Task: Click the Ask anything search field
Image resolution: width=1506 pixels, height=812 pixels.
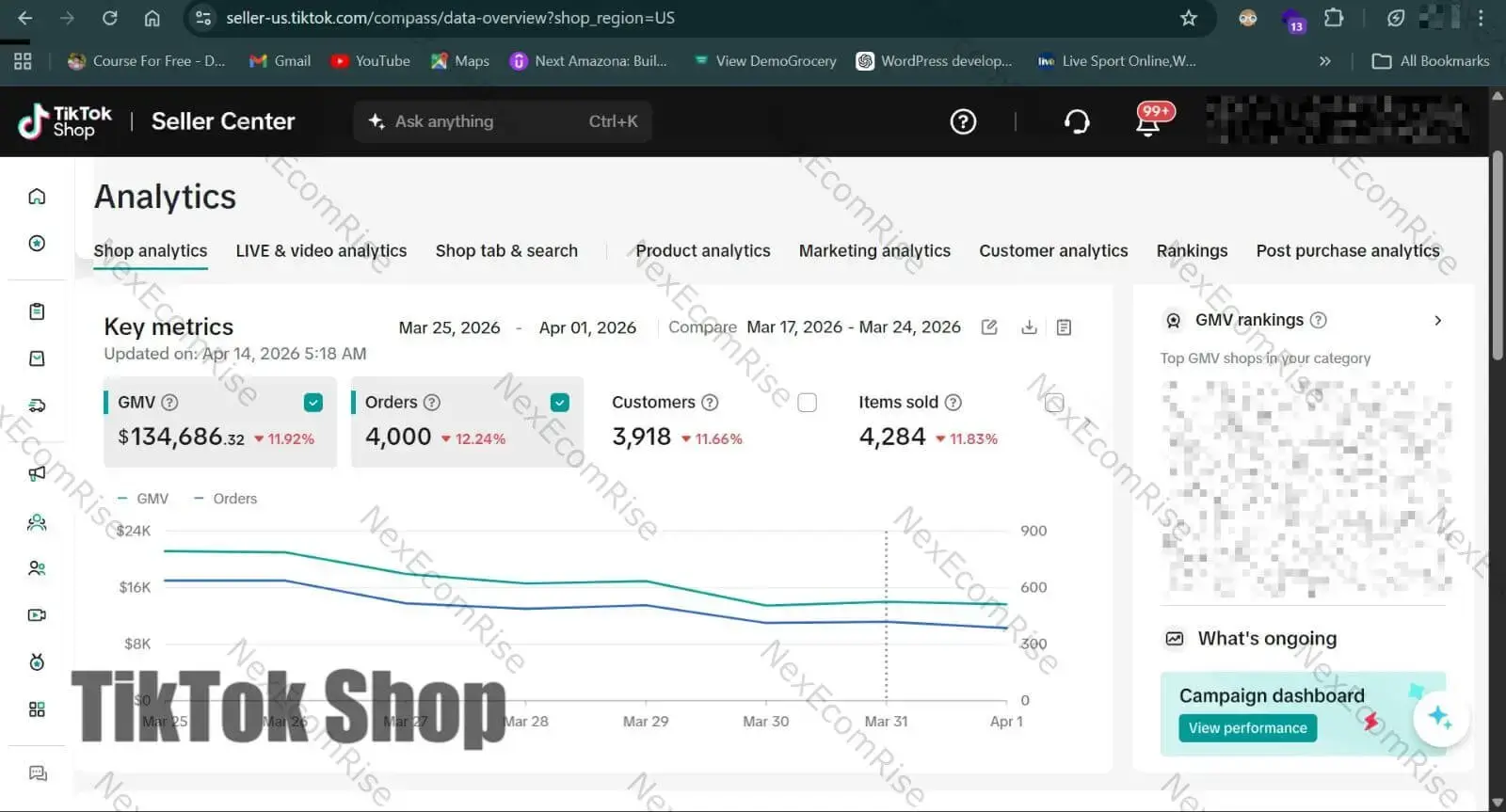Action: click(x=503, y=121)
